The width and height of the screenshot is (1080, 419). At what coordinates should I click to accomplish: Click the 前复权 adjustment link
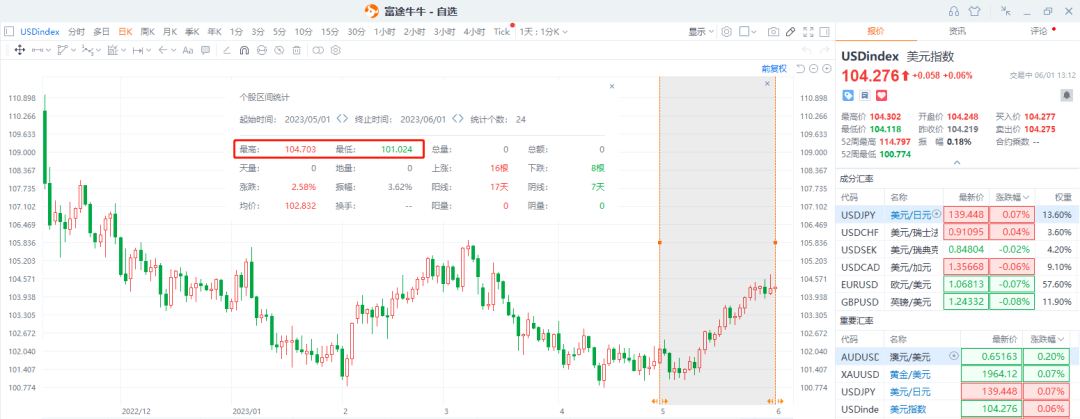[x=774, y=69]
